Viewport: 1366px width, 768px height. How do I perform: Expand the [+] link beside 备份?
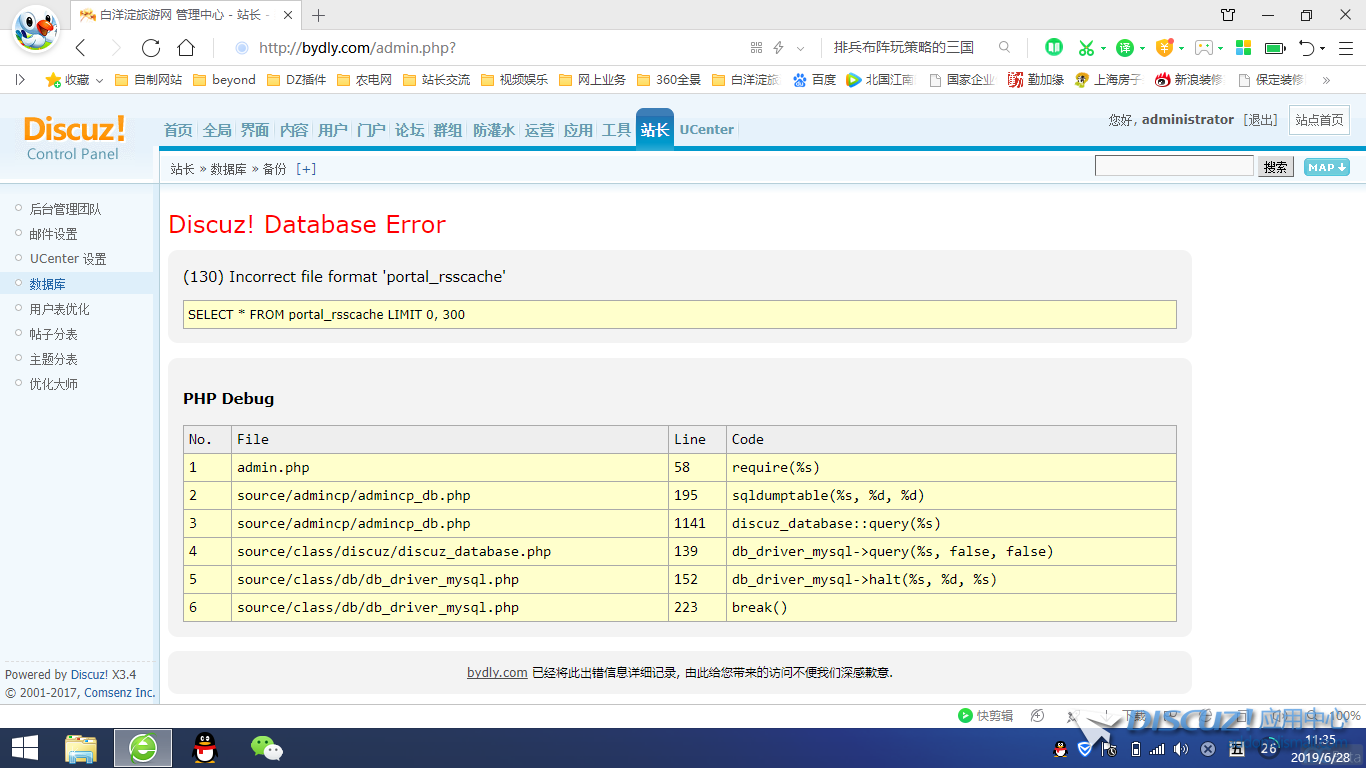[306, 169]
